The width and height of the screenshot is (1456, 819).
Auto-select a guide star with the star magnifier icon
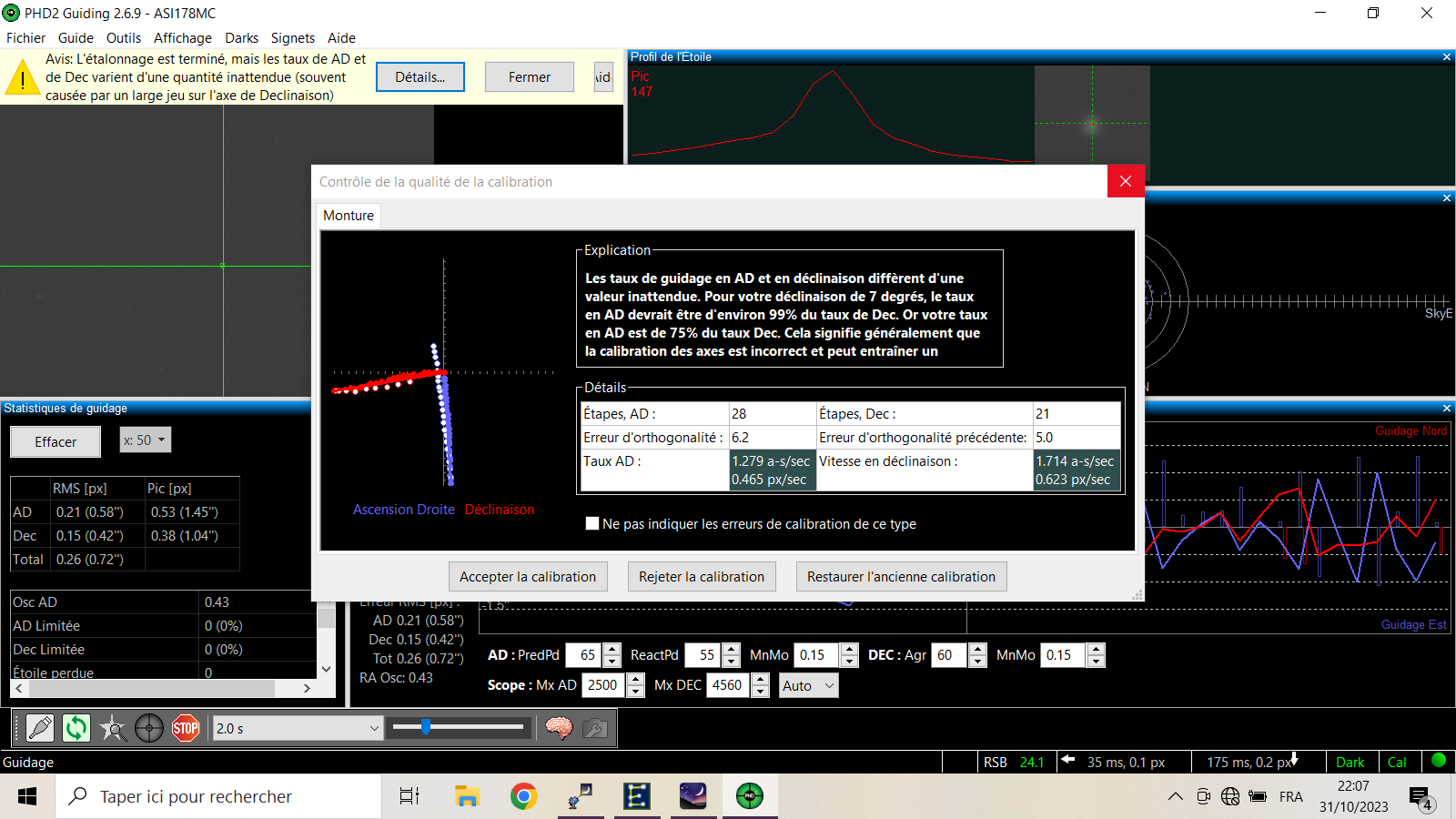point(113,728)
